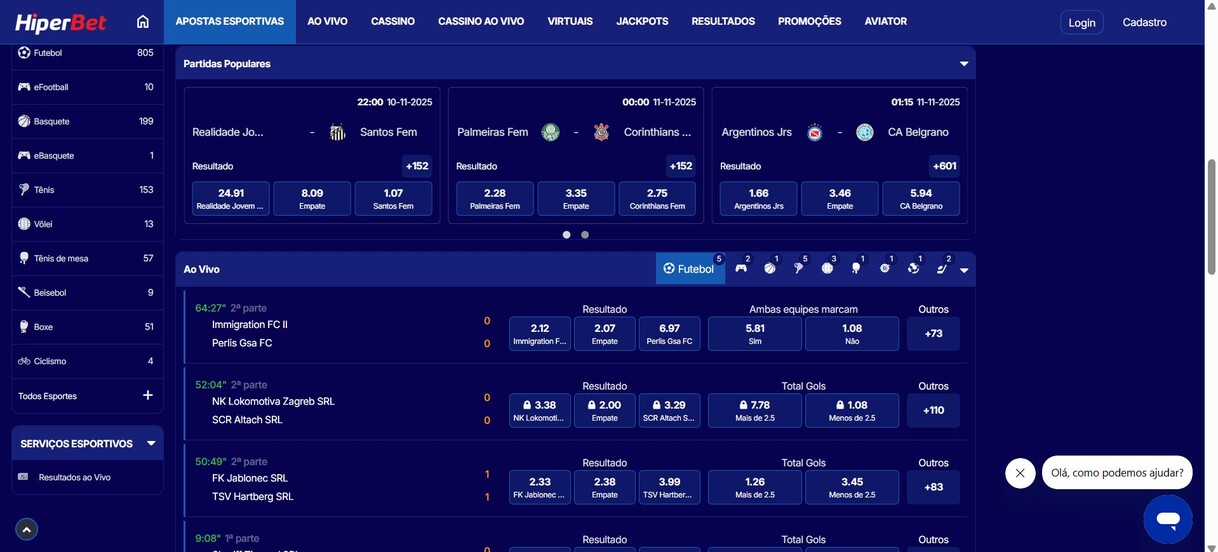Screen dimensions: 1218x552
Task: Expand more live sports dropdown arrow
Action: [x=964, y=270]
